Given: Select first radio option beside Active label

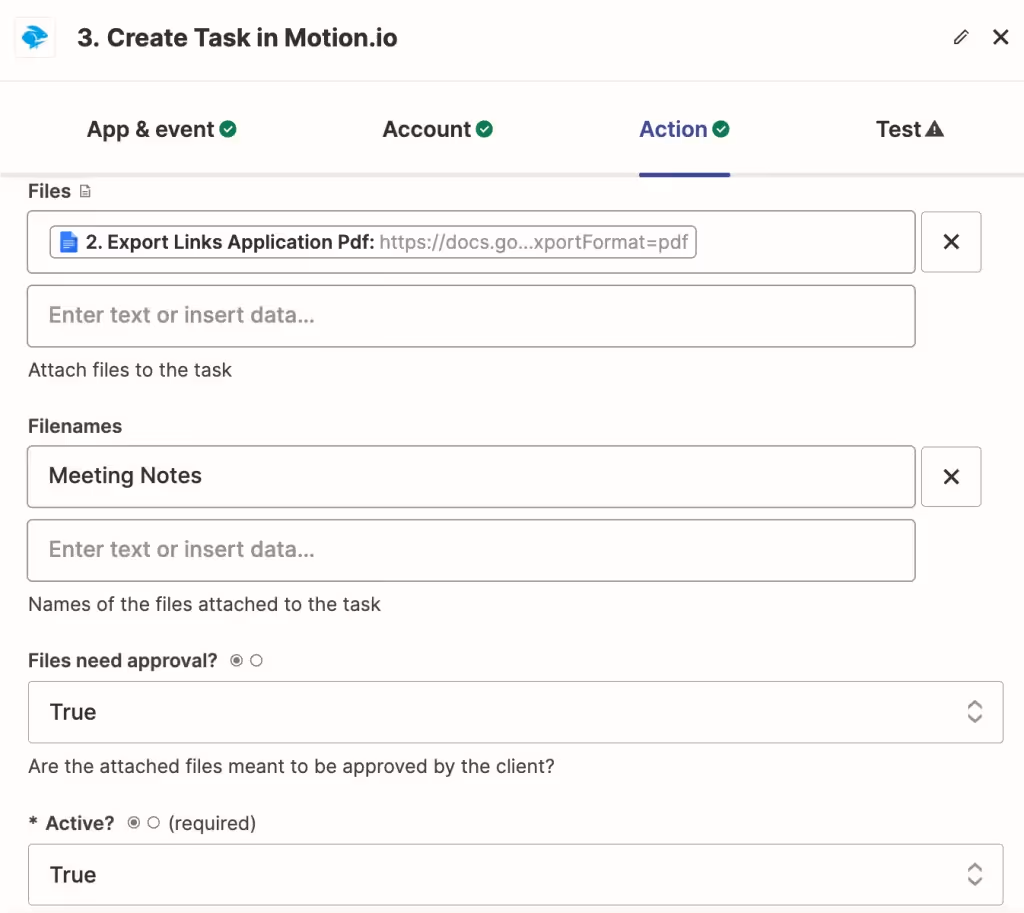Looking at the screenshot, I should [x=134, y=823].
